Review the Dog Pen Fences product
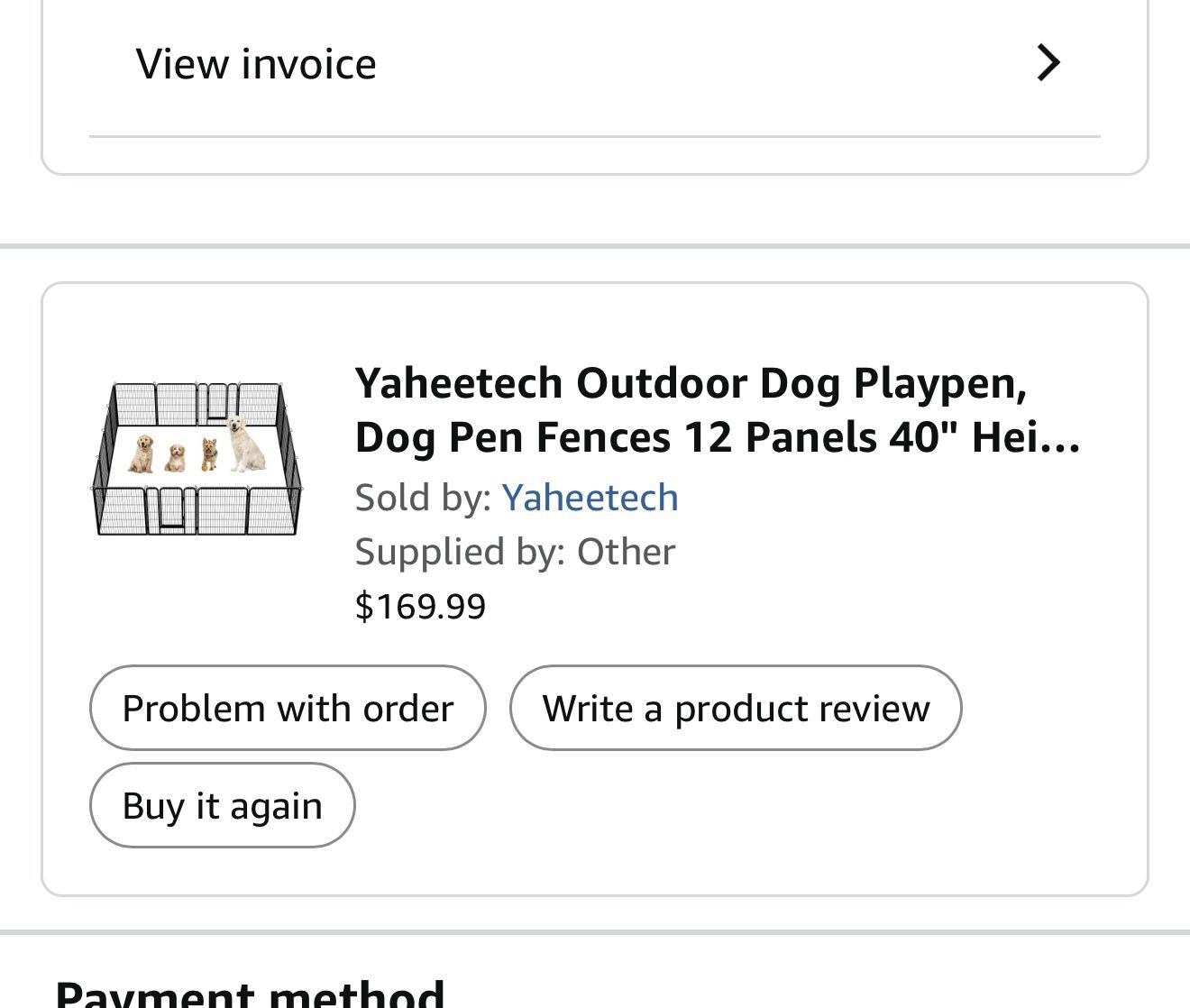The image size is (1190, 1008). point(736,708)
